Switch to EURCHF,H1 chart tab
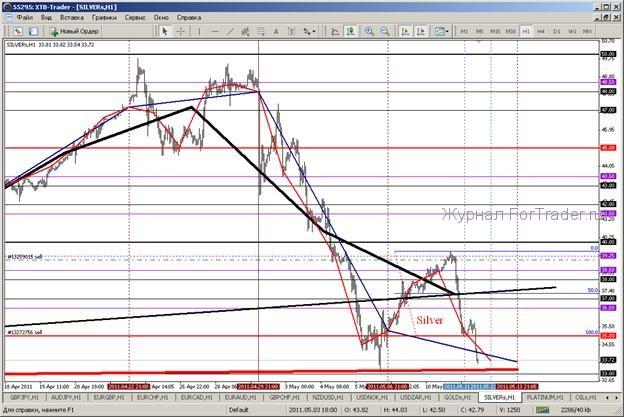624x417 pixels. tap(152, 397)
